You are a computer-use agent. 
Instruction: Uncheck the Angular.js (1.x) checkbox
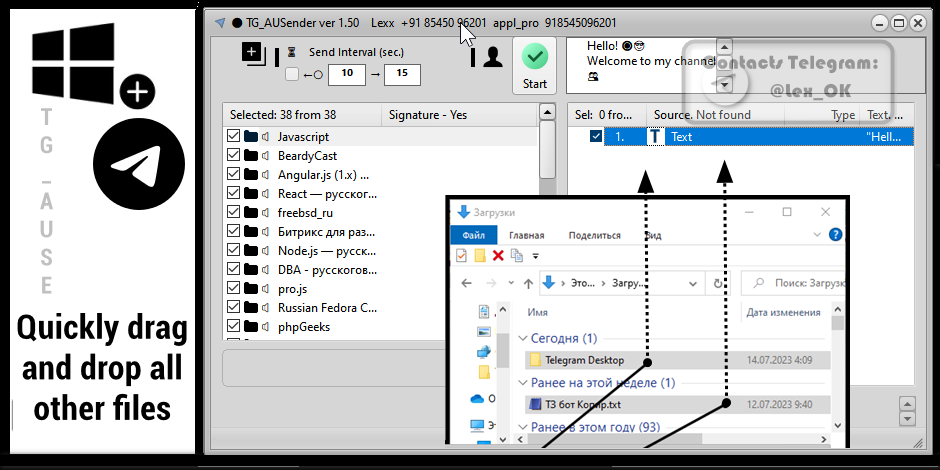[x=233, y=175]
